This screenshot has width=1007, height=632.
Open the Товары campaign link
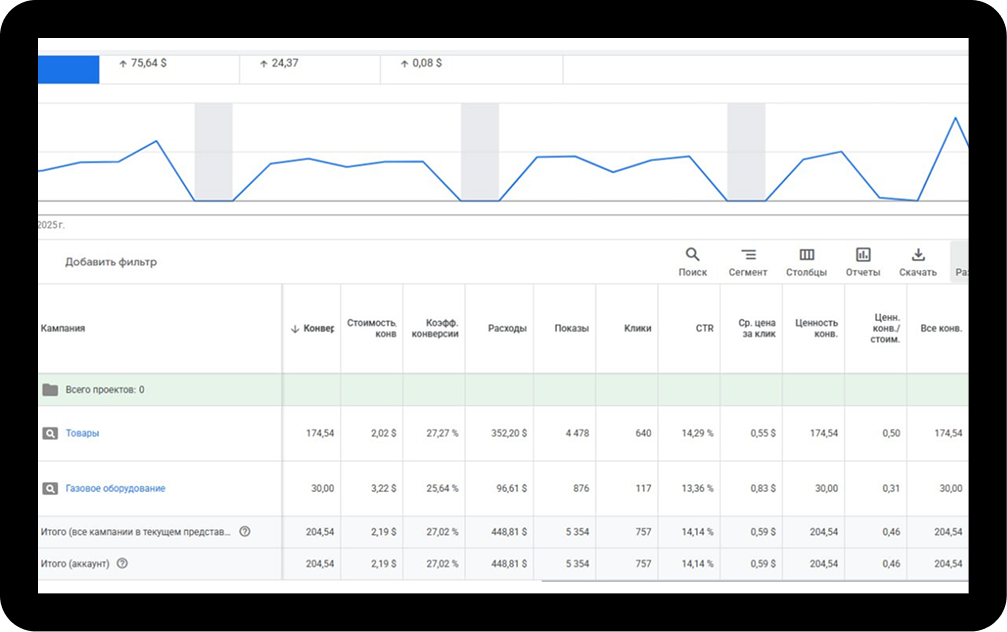pyautogui.click(x=82, y=434)
